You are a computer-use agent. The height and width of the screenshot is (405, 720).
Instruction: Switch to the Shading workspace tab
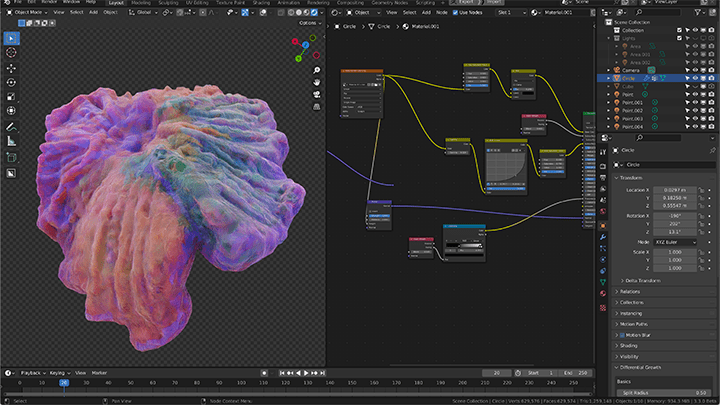point(261,3)
